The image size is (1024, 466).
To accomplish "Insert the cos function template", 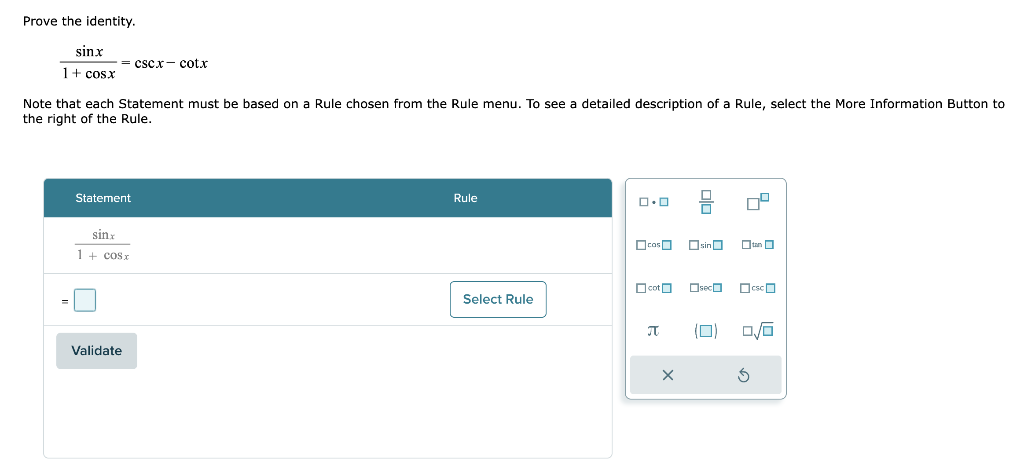I will [x=654, y=245].
